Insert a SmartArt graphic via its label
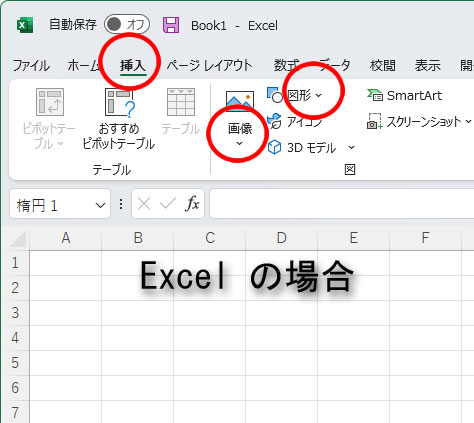The image size is (474, 423). (414, 96)
